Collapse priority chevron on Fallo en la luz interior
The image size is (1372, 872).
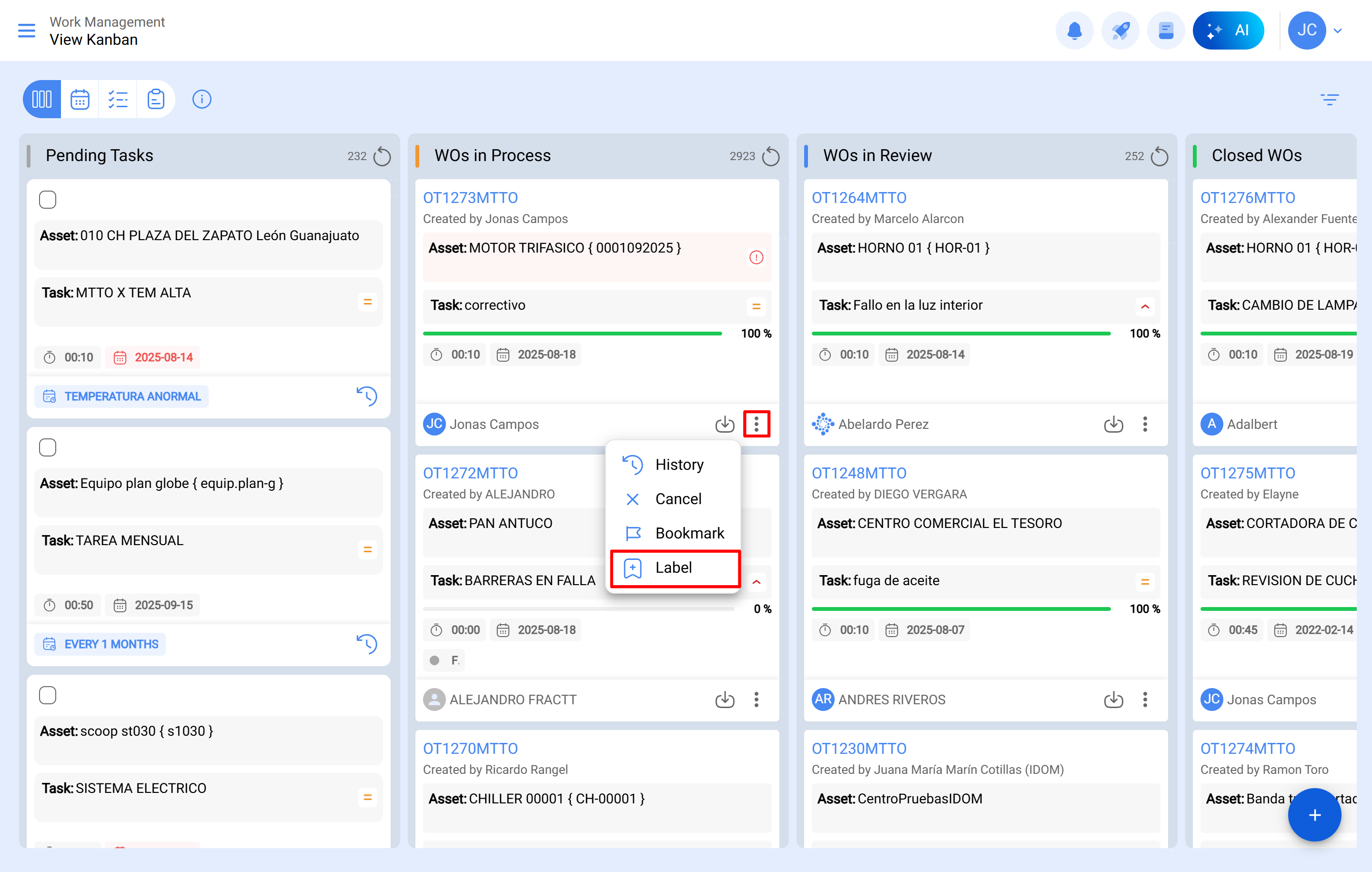click(x=1145, y=306)
